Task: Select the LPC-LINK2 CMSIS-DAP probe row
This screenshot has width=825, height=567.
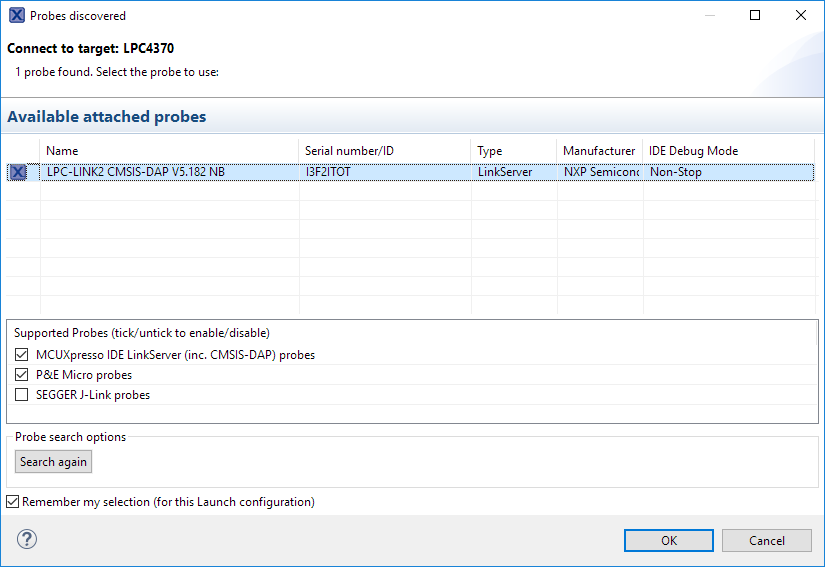Action: click(135, 172)
